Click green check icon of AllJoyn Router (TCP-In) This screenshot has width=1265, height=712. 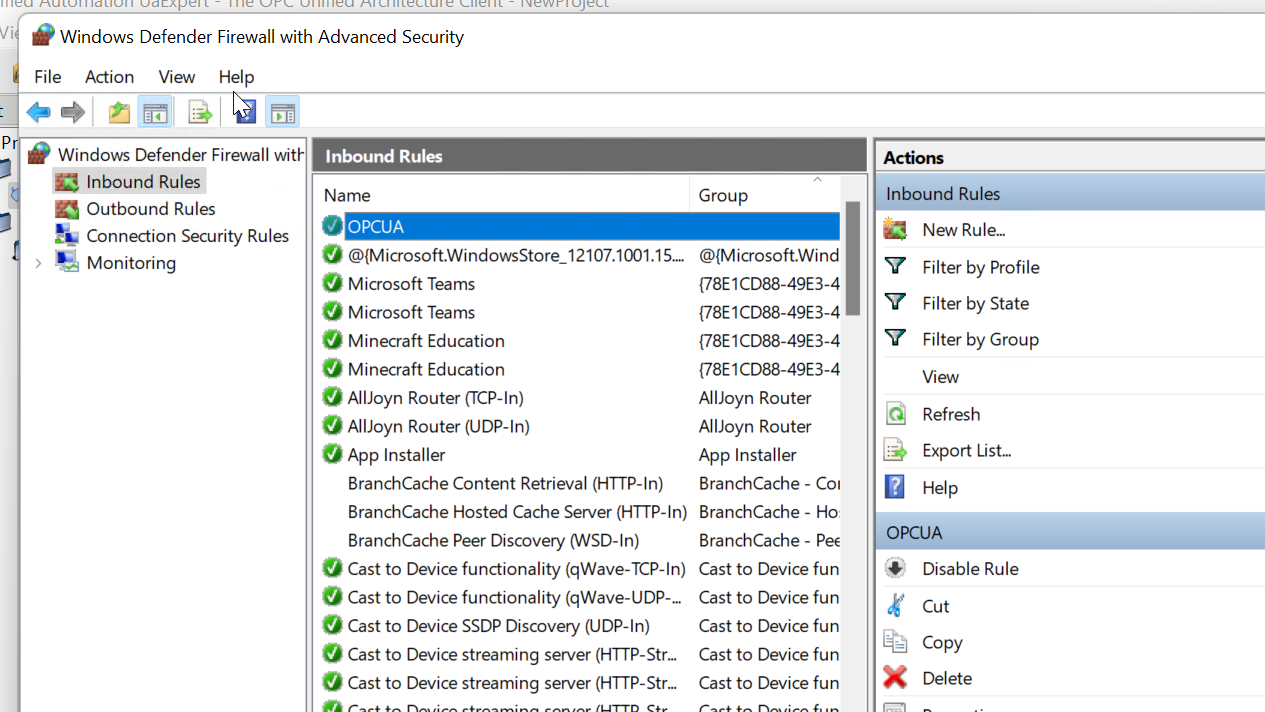pyautogui.click(x=333, y=397)
